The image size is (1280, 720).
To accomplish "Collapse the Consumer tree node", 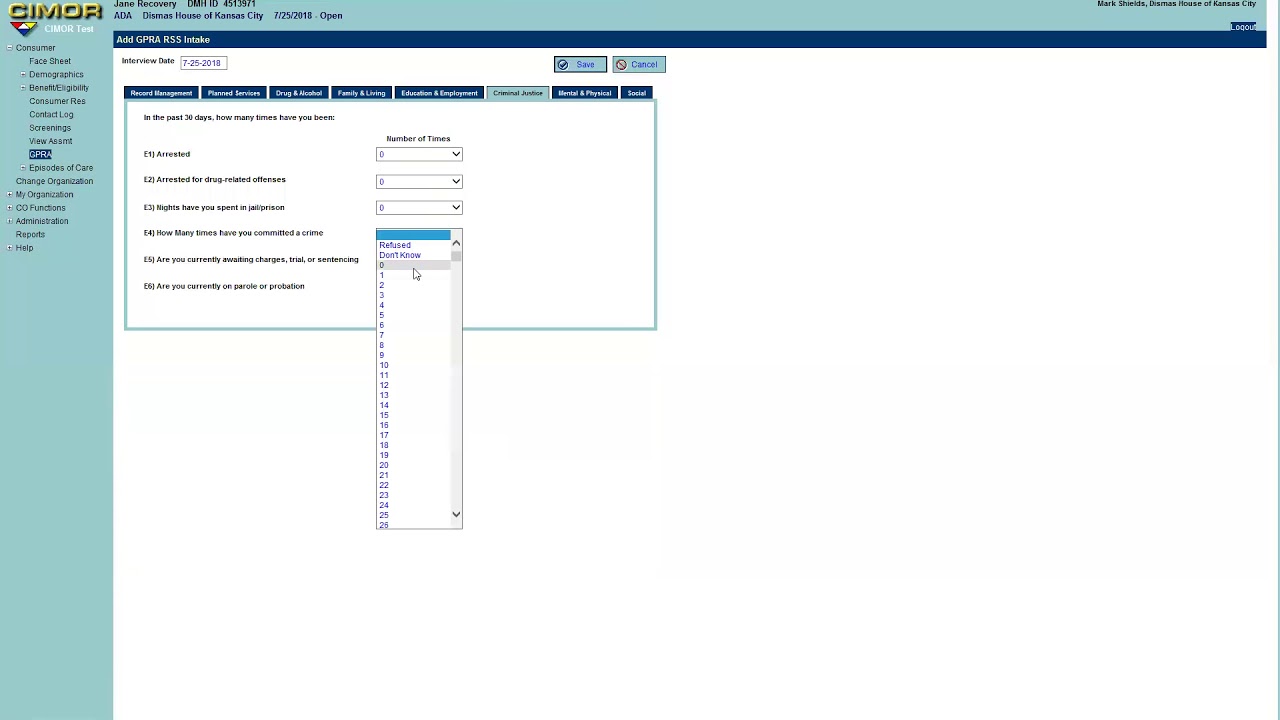I will click(10, 48).
